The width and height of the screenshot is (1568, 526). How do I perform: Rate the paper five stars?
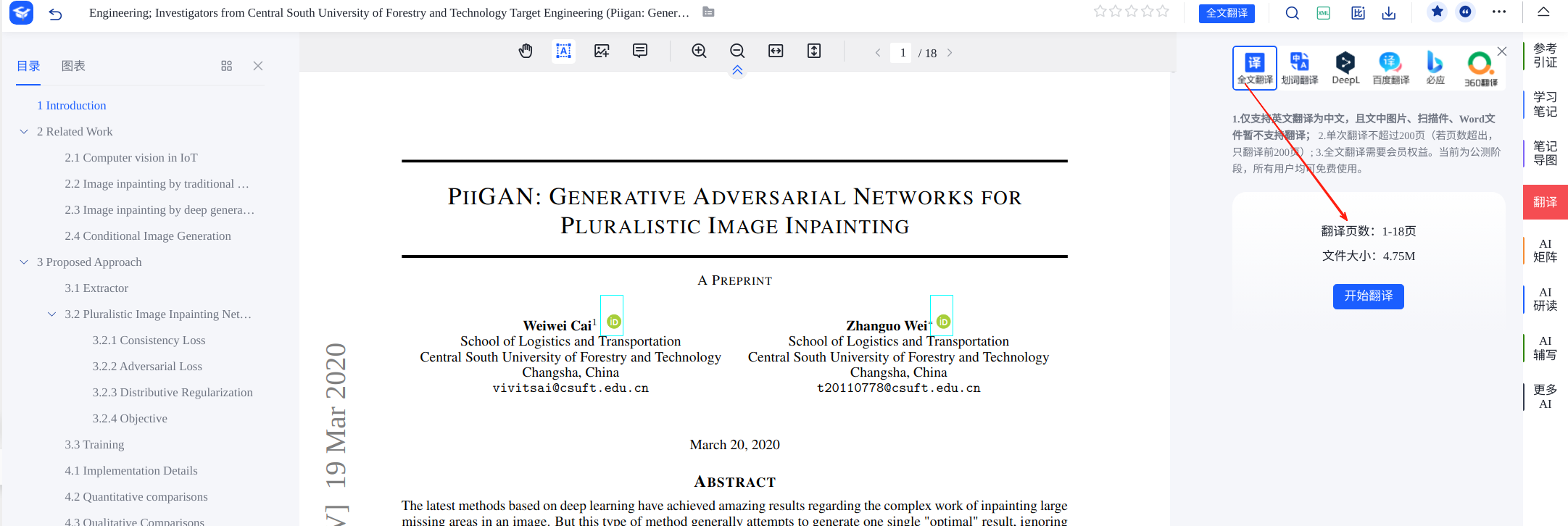[x=1163, y=12]
